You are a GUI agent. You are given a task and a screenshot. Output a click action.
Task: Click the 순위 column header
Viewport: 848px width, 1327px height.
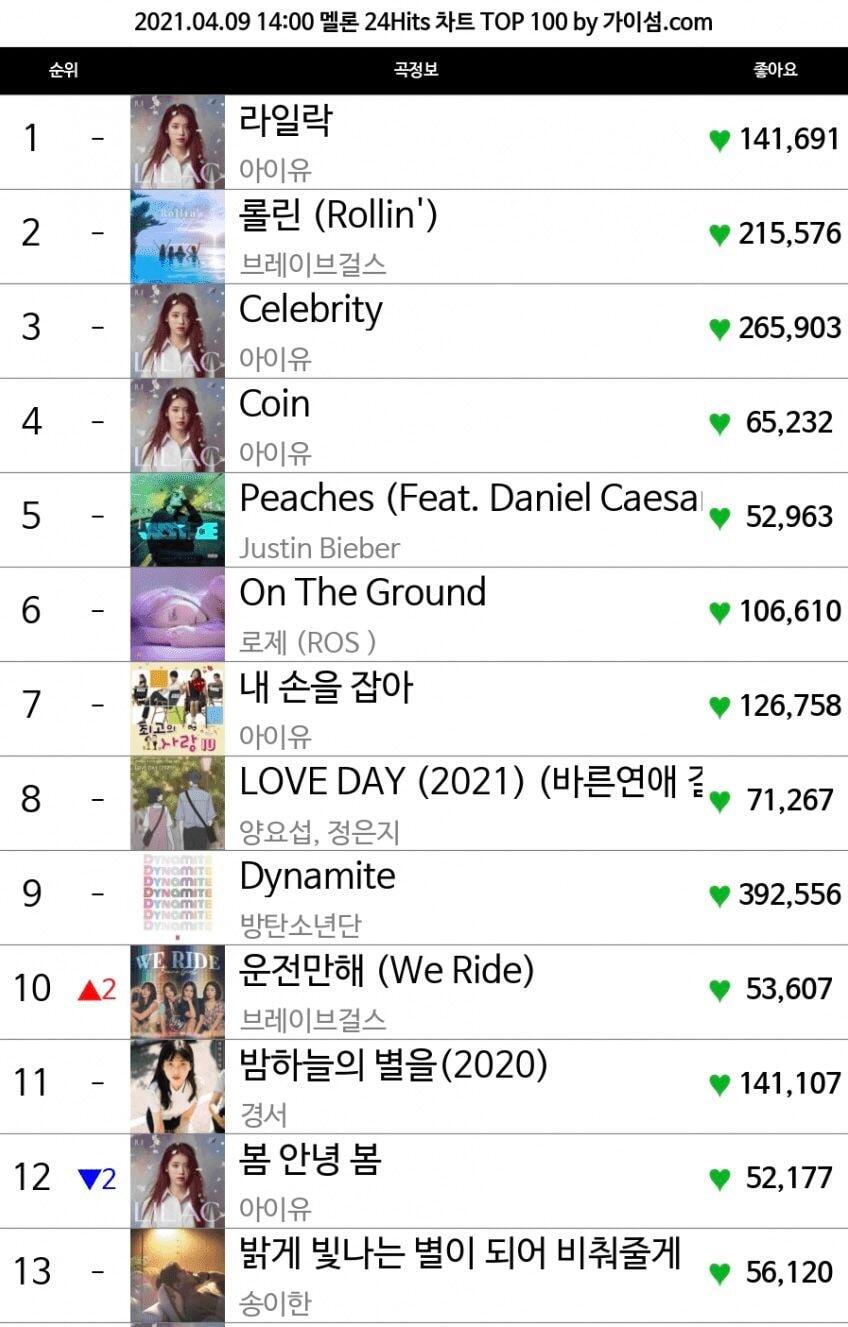(x=63, y=71)
